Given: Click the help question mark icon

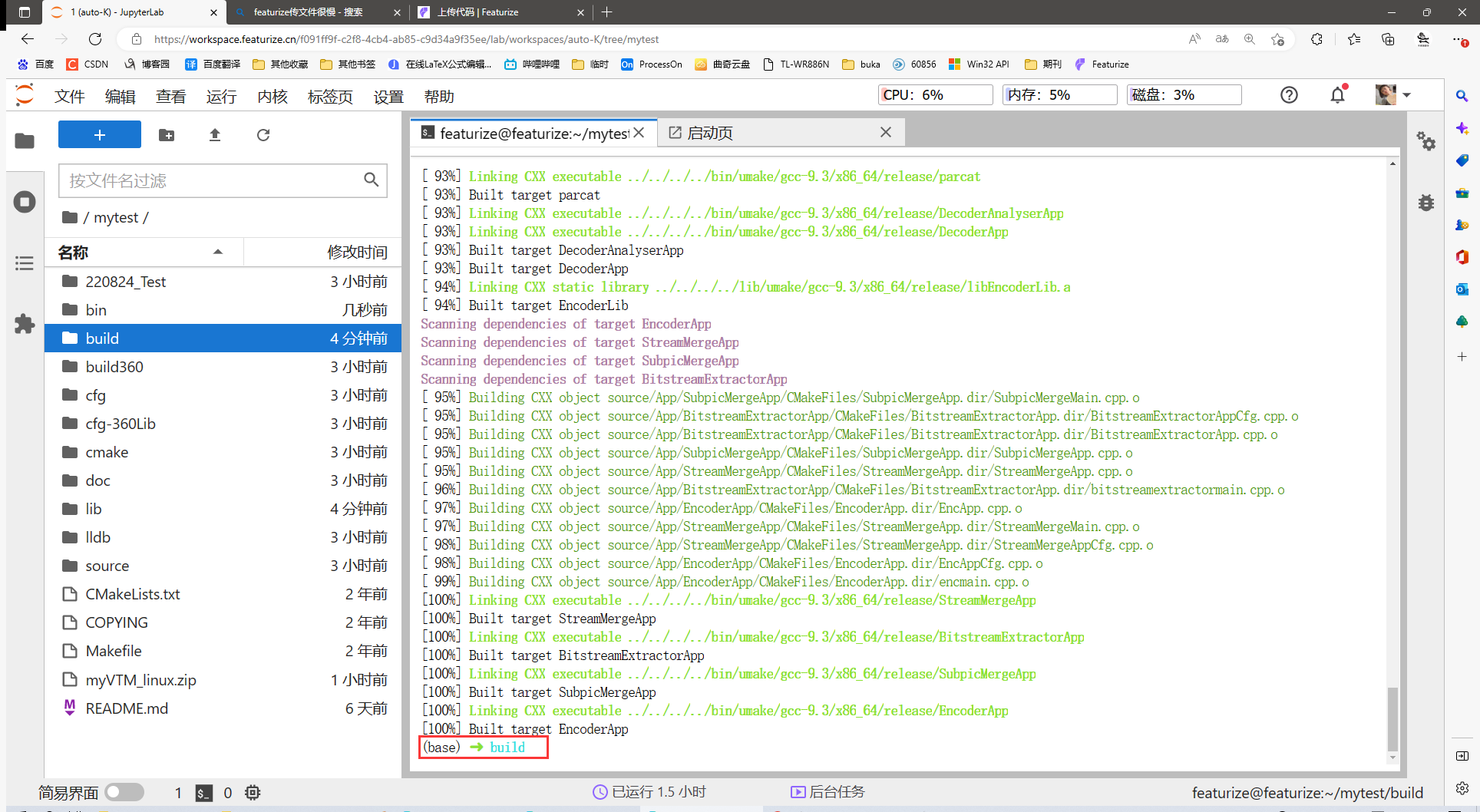Looking at the screenshot, I should click(1290, 94).
